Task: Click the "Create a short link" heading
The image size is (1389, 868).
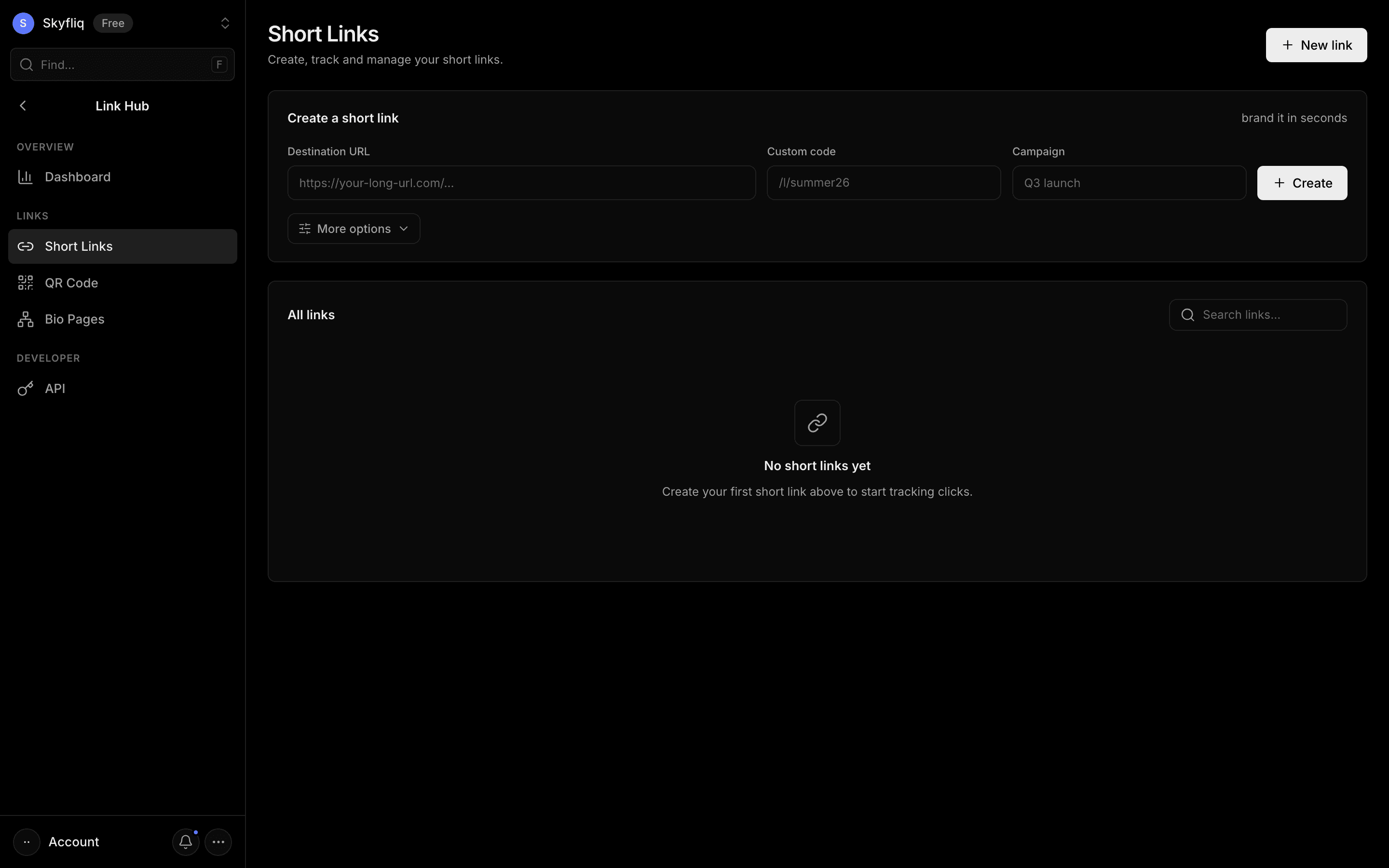Action: pyautogui.click(x=342, y=118)
